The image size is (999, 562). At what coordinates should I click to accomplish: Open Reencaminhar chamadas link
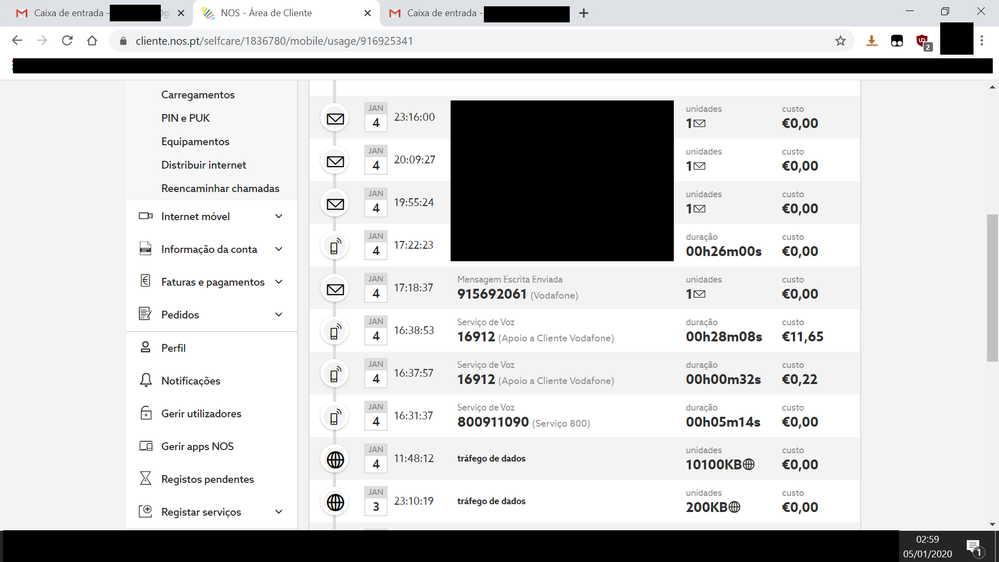pyautogui.click(x=220, y=188)
